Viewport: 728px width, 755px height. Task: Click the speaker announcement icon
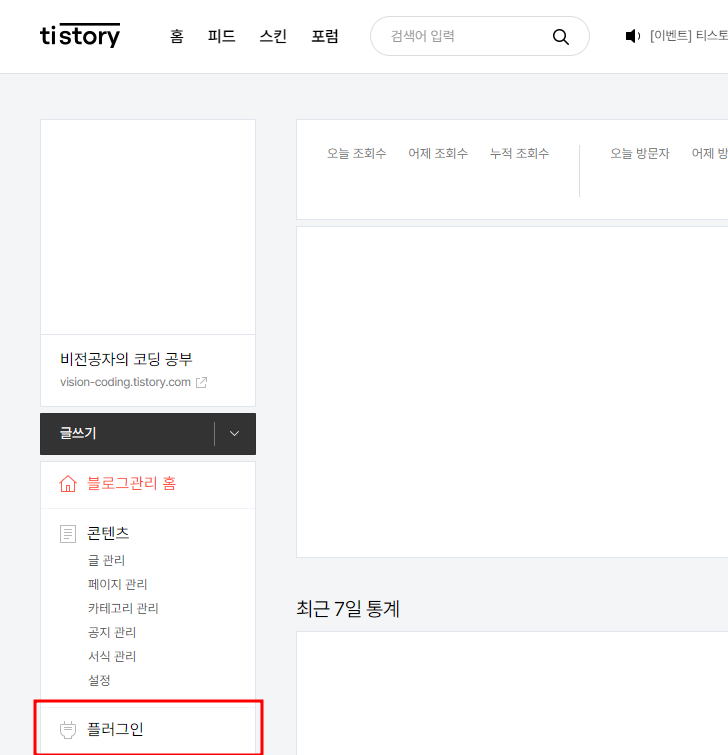[633, 36]
